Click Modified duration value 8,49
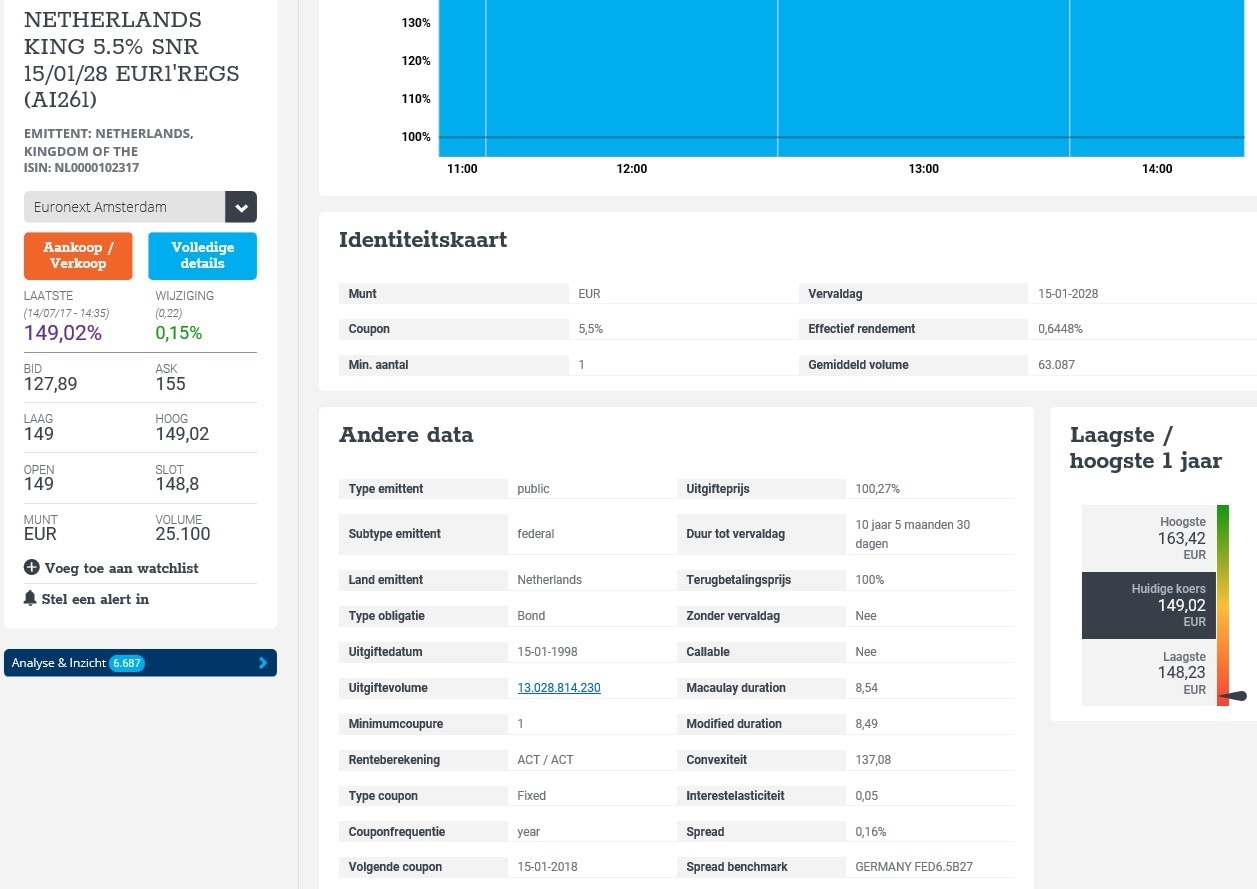Screen dimensions: 1257x889 click(866, 724)
